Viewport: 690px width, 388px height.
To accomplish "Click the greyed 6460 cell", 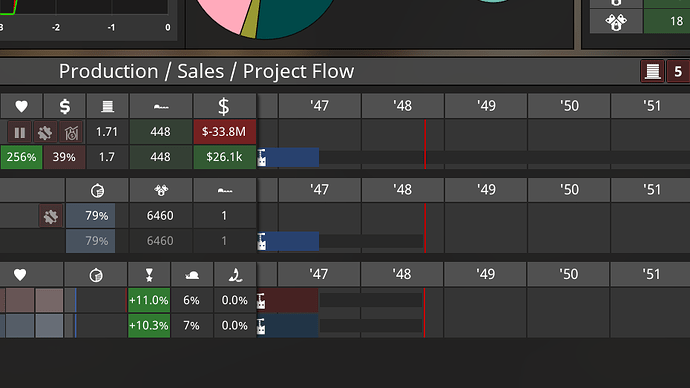I will pyautogui.click(x=161, y=241).
